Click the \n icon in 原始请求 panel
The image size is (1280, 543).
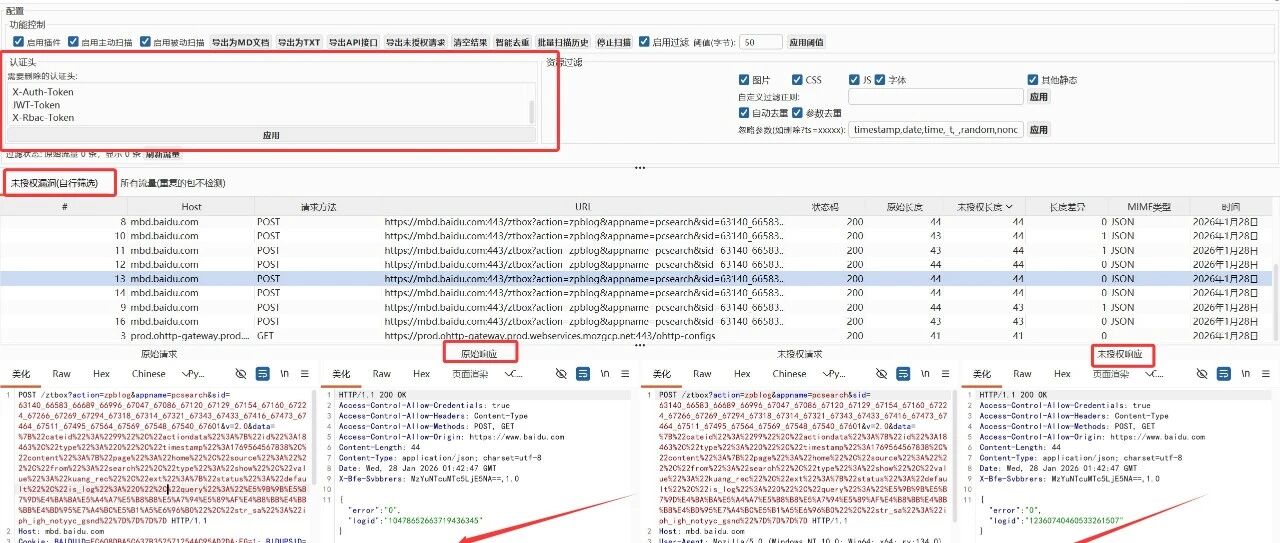tap(284, 374)
